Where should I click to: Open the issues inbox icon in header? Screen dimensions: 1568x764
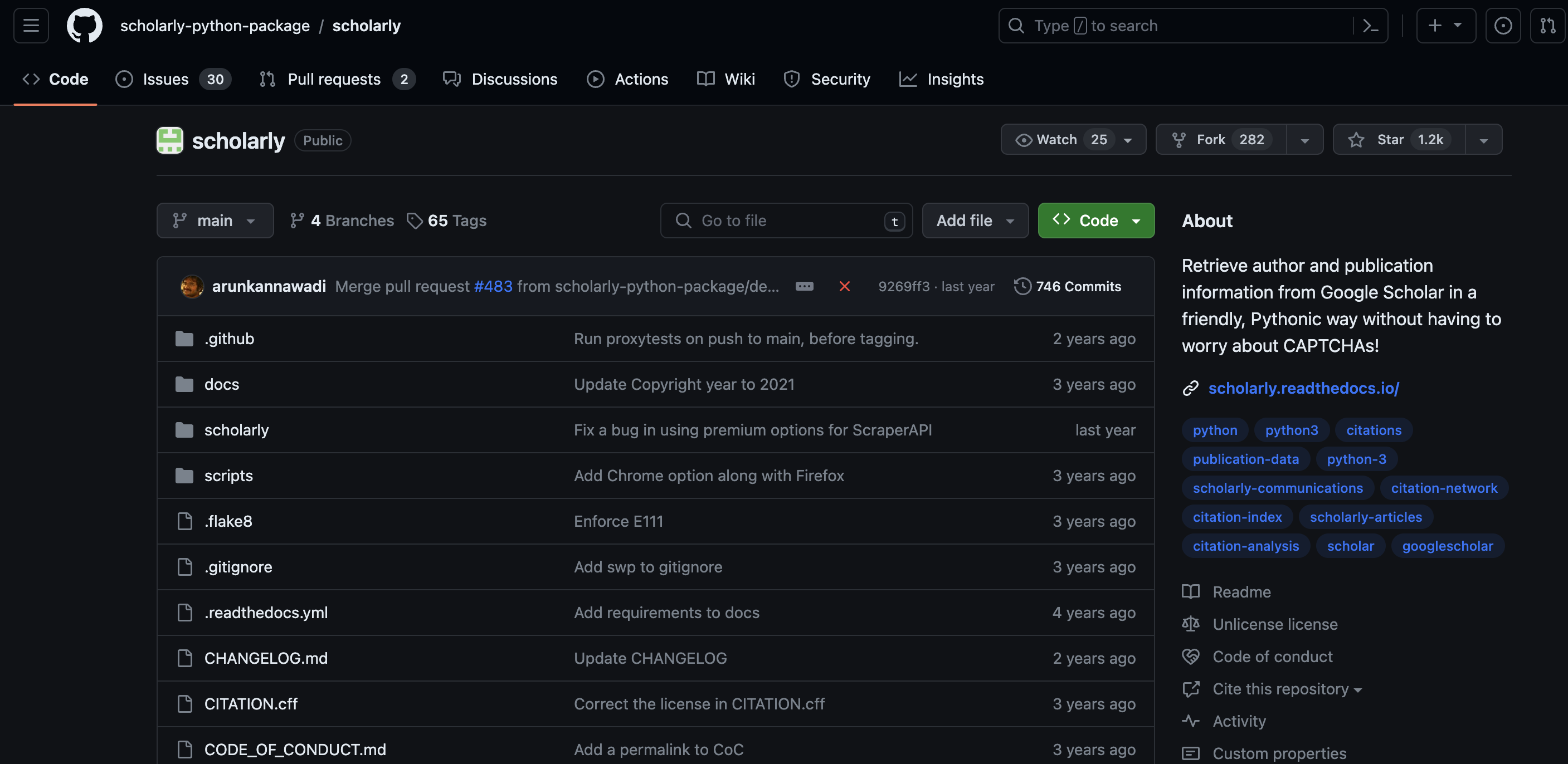pyautogui.click(x=1502, y=26)
